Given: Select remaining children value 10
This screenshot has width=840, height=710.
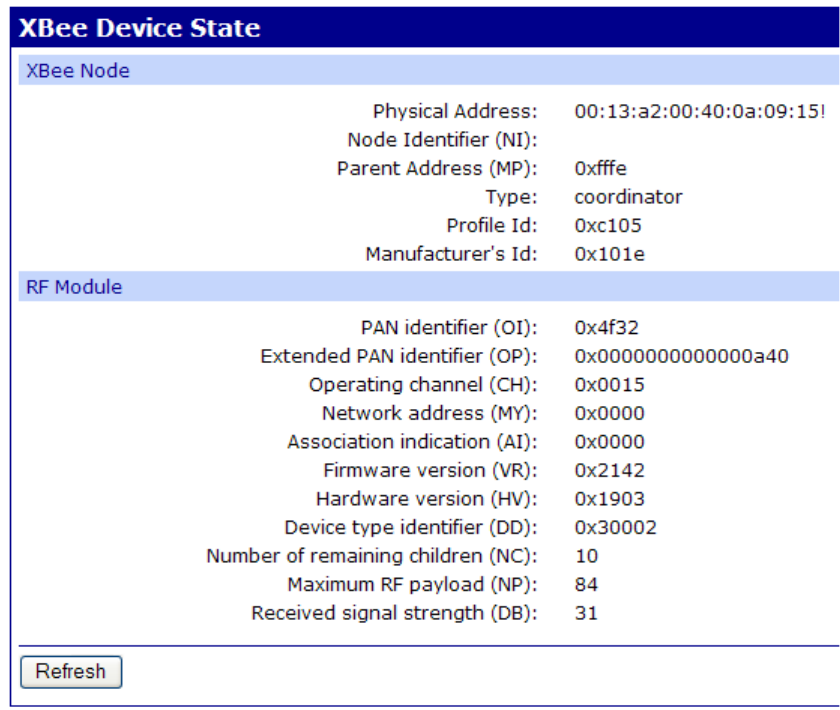Looking at the screenshot, I should tap(587, 556).
